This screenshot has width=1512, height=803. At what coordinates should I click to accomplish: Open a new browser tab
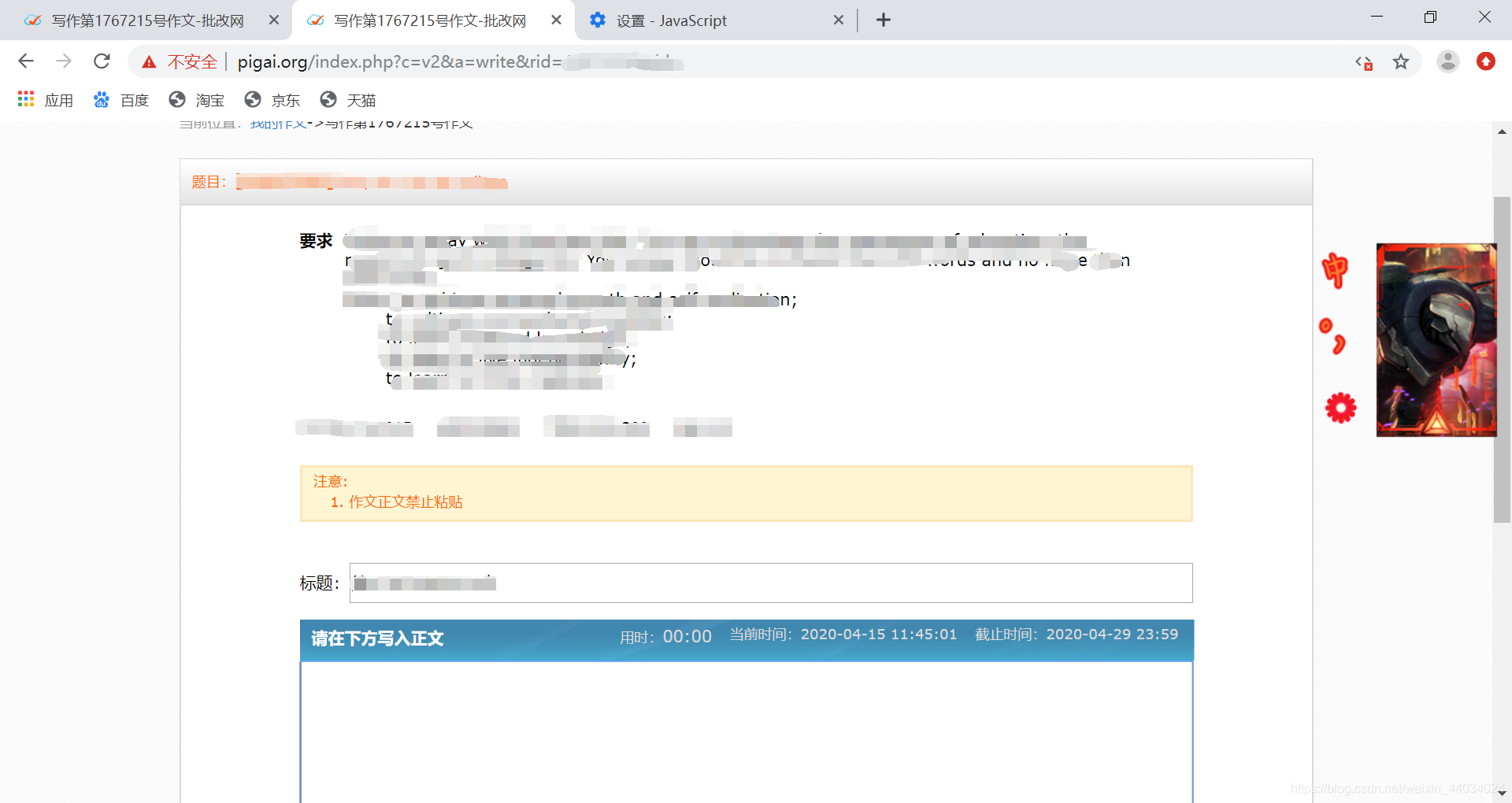[884, 20]
